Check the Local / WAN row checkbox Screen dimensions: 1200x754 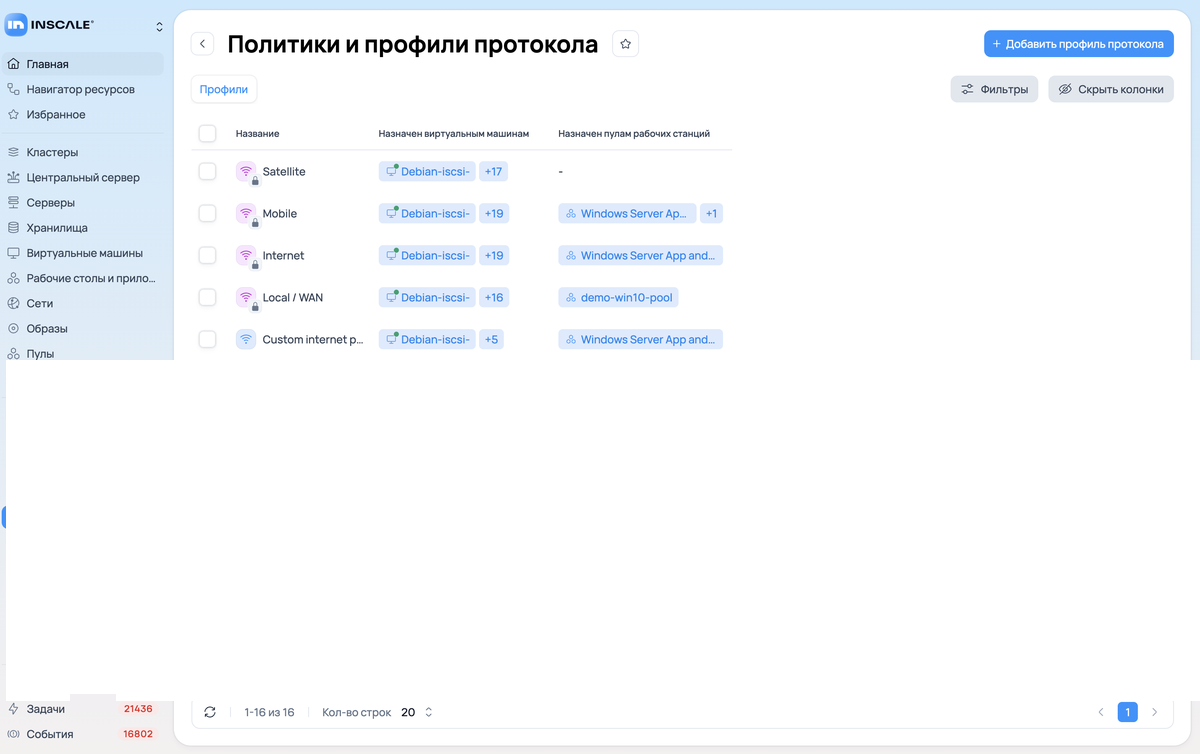(207, 297)
